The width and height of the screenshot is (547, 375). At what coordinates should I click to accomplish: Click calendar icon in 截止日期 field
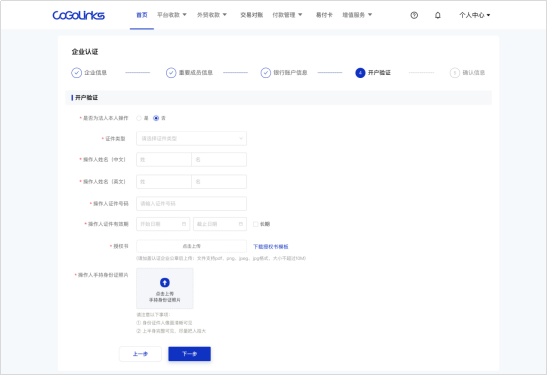click(x=241, y=224)
